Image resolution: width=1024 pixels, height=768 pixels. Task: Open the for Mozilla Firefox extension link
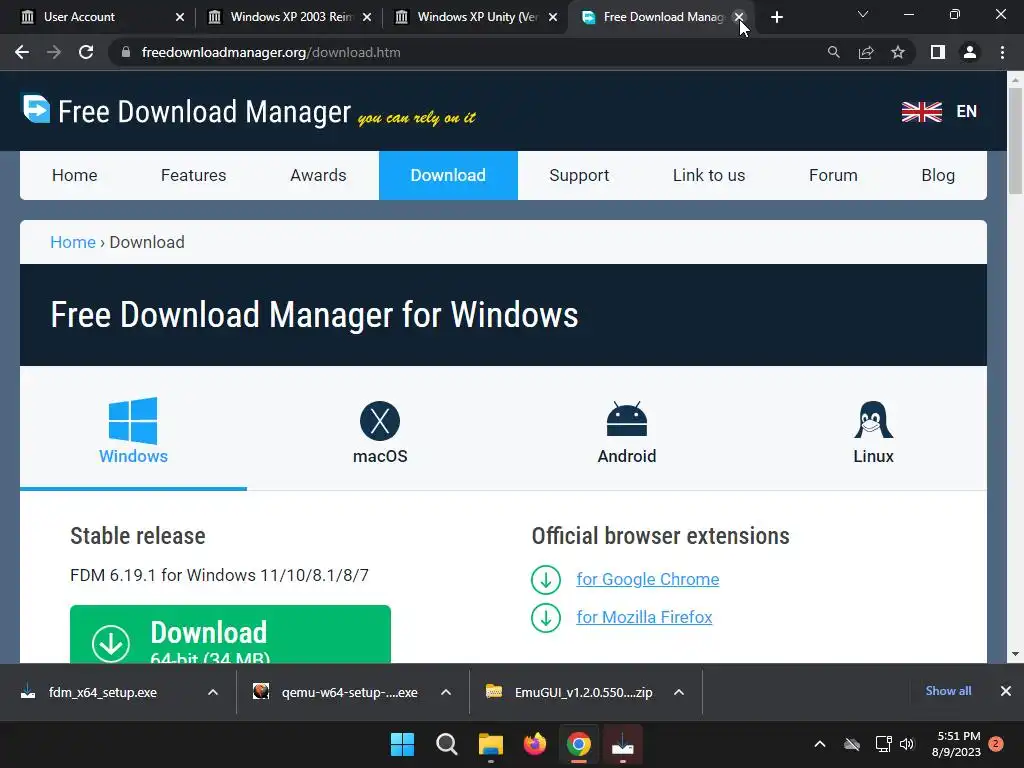(x=644, y=617)
